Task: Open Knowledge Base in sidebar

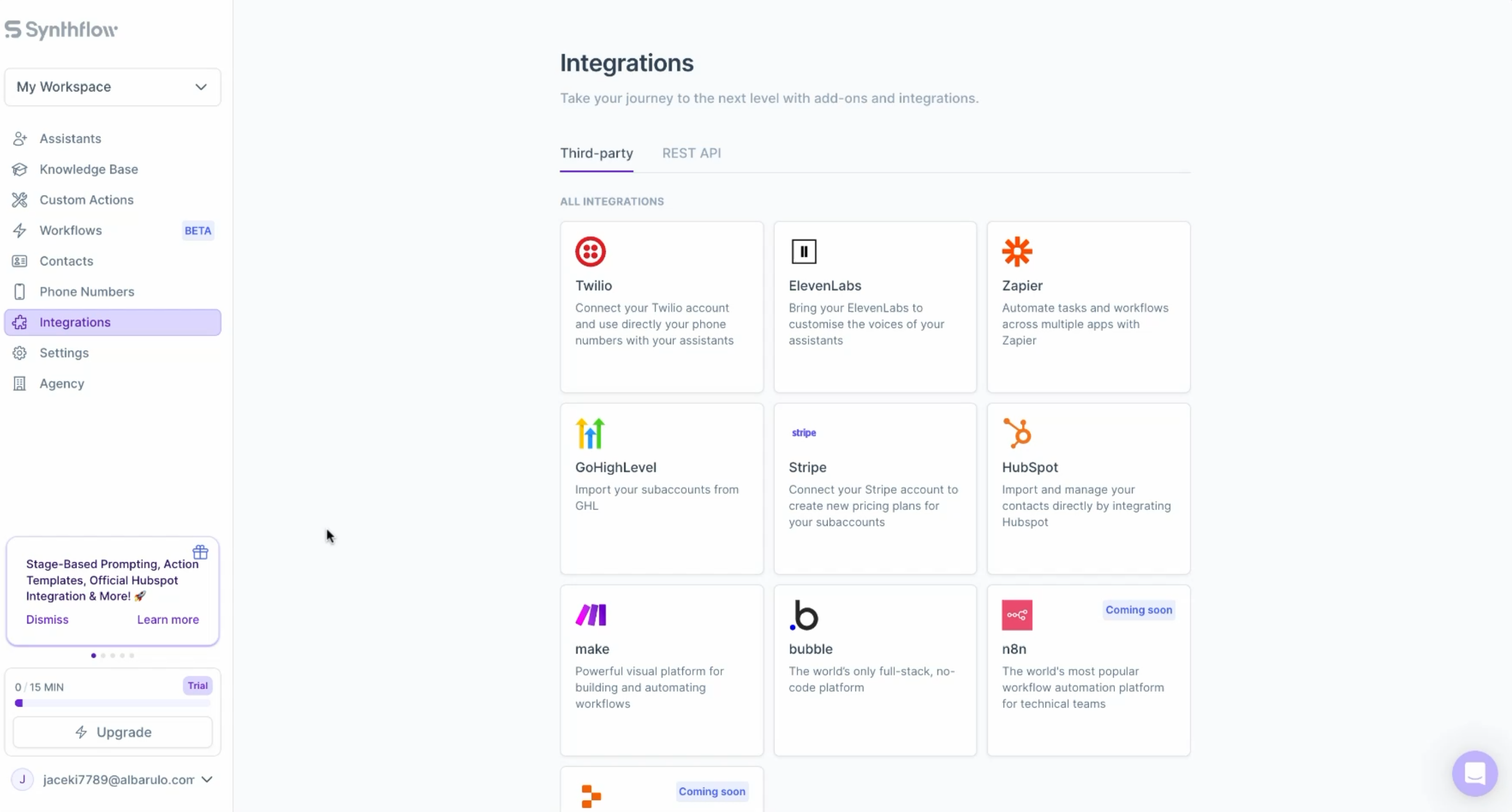Action: [x=89, y=169]
